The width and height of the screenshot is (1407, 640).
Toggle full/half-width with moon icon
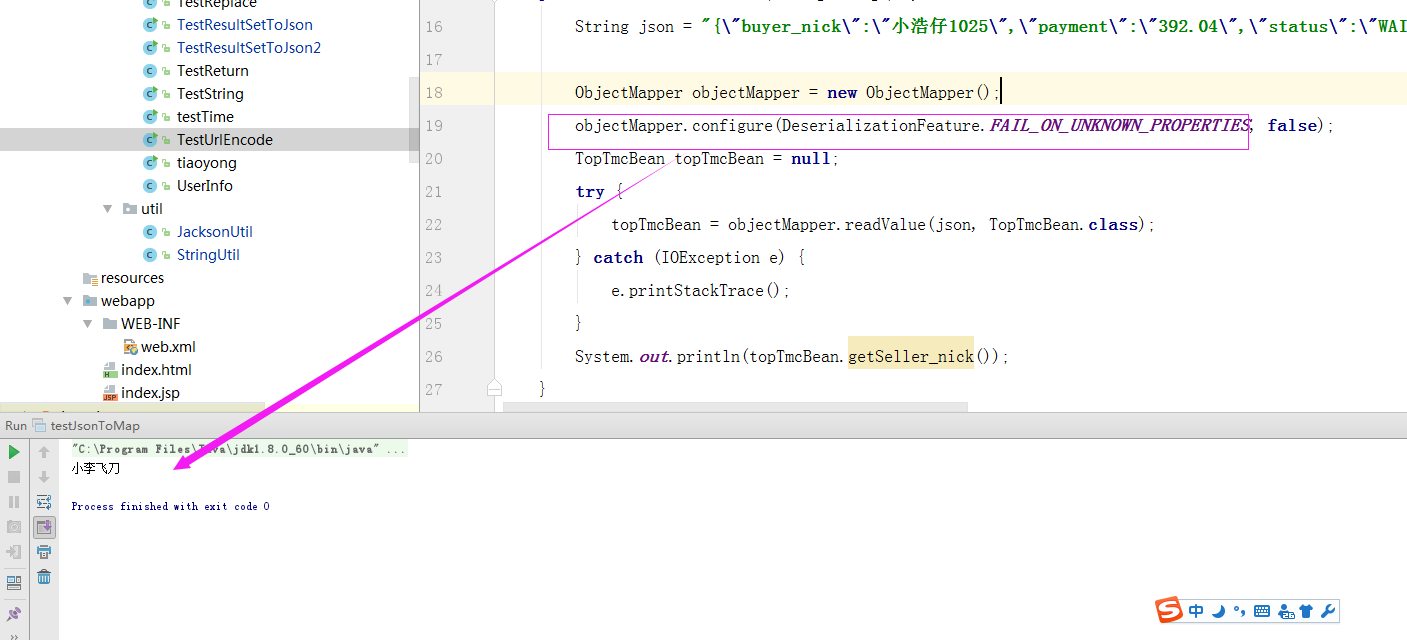click(x=1218, y=610)
